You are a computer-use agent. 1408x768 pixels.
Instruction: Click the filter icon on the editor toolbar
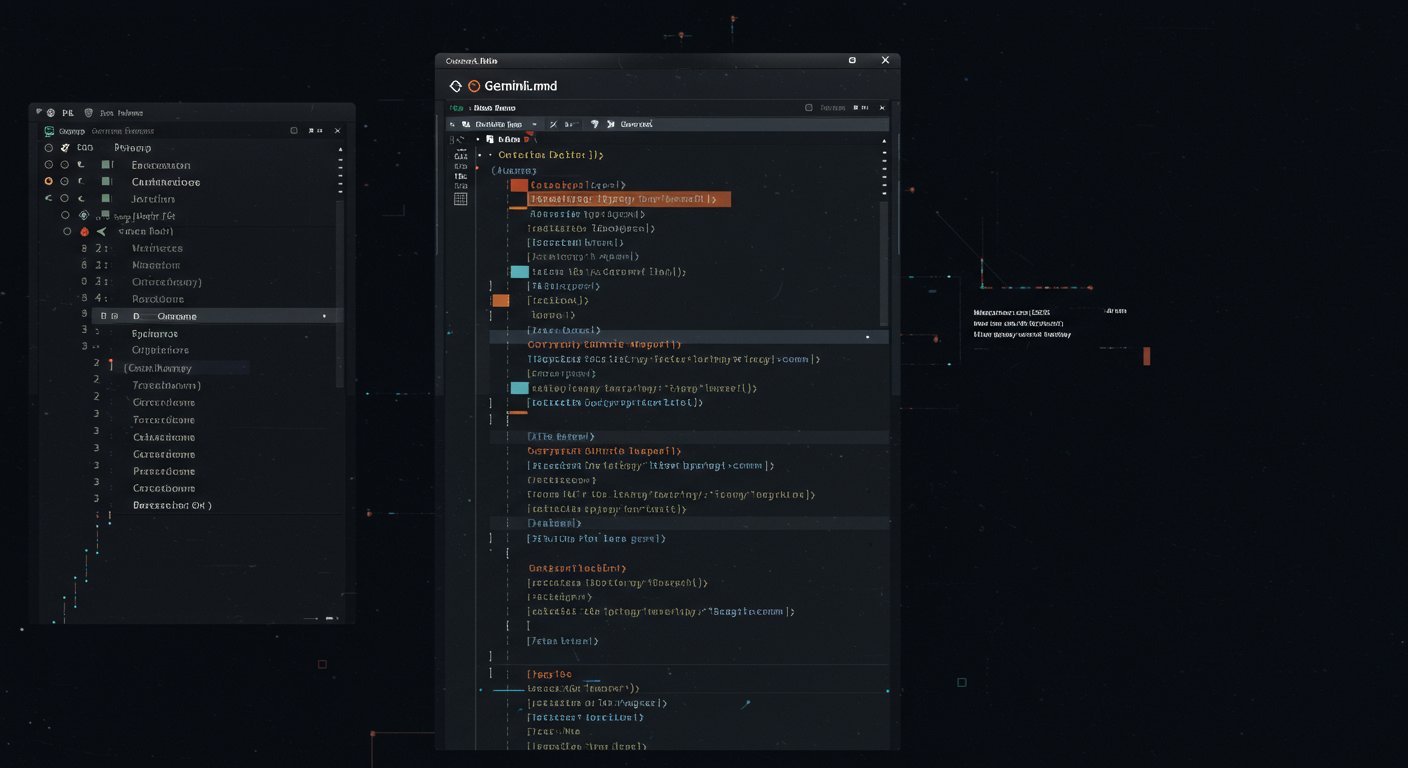pos(595,123)
